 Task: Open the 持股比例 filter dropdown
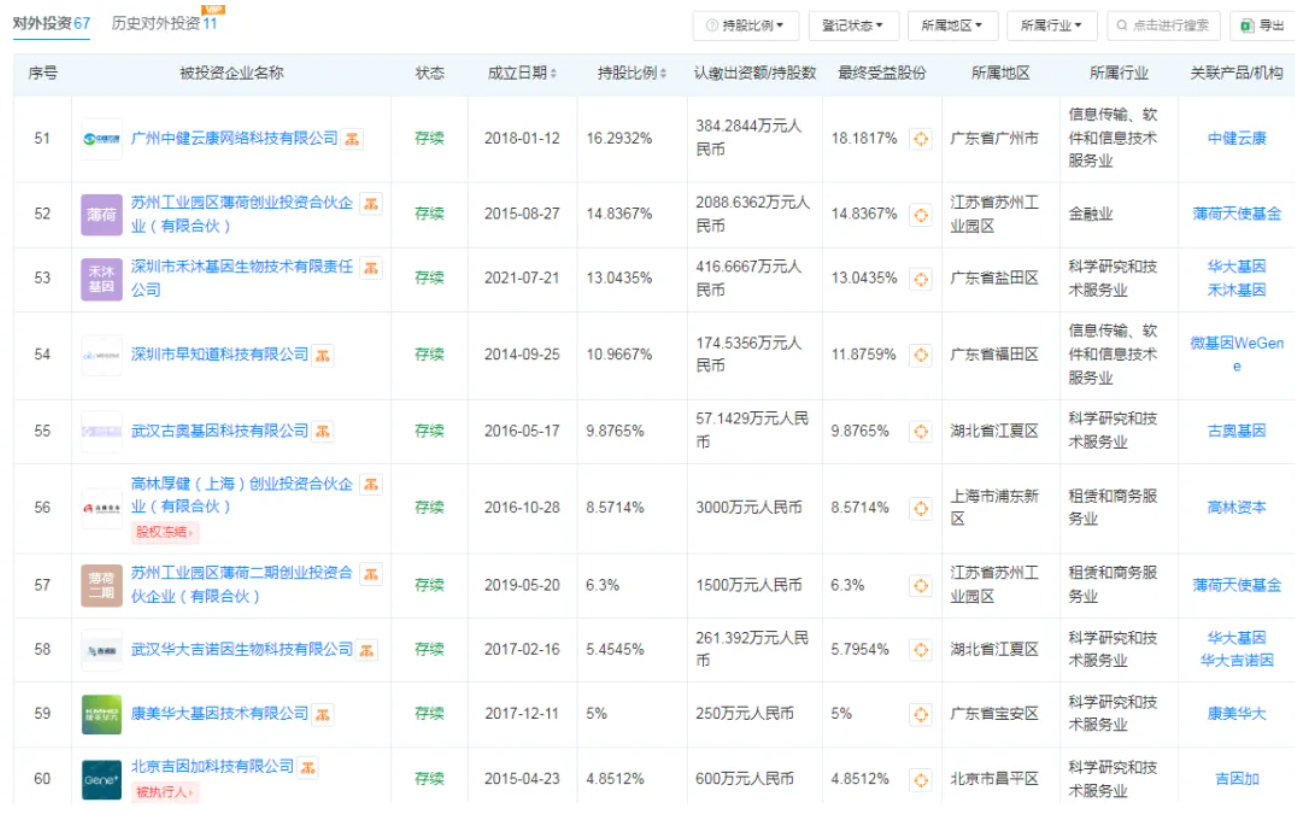(745, 26)
